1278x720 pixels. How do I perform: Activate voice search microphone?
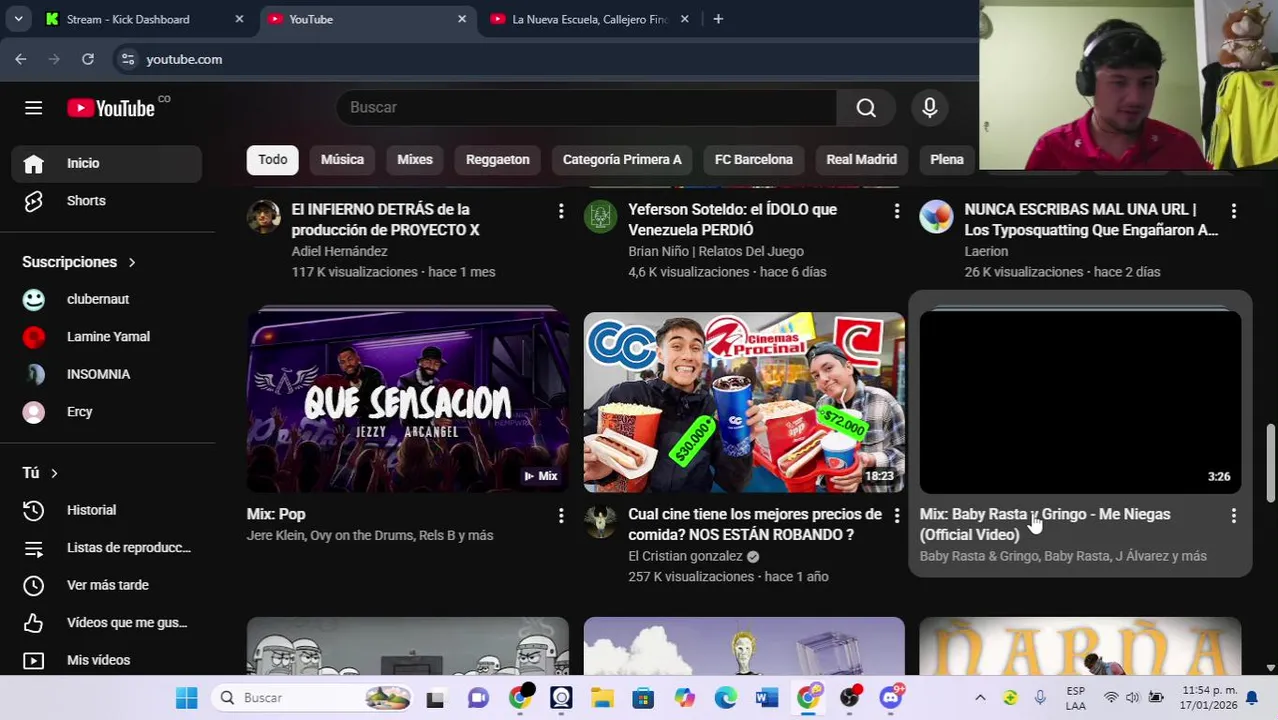930,108
